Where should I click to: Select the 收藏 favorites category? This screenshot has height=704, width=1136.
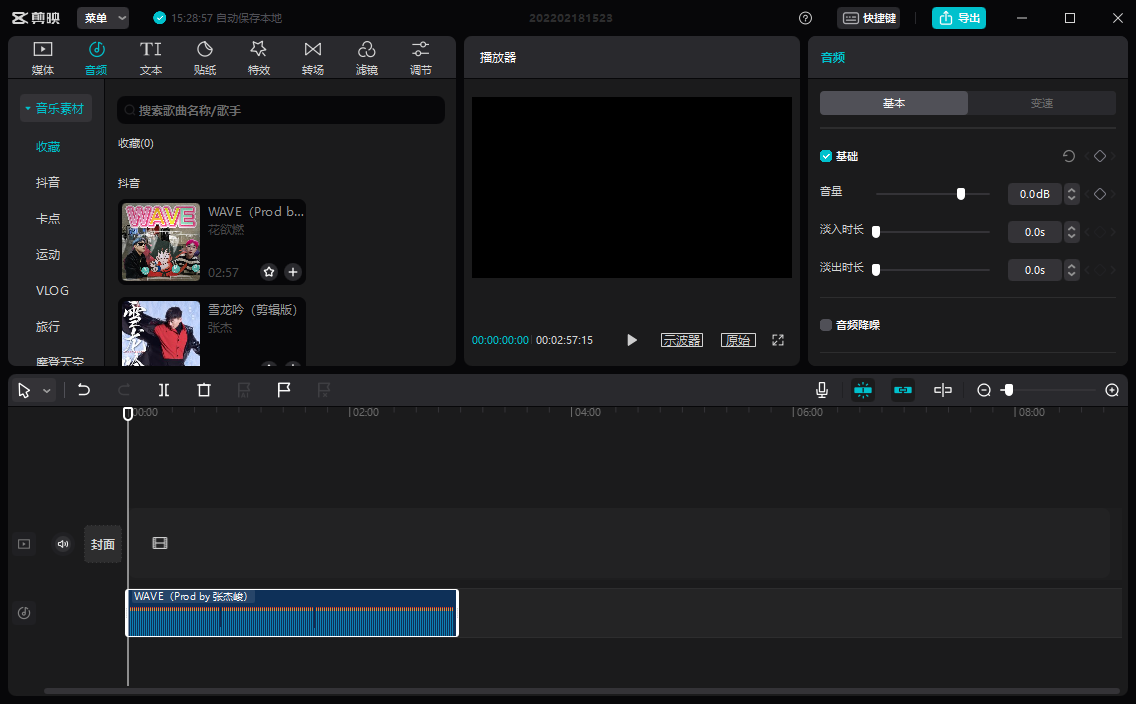pos(48,146)
